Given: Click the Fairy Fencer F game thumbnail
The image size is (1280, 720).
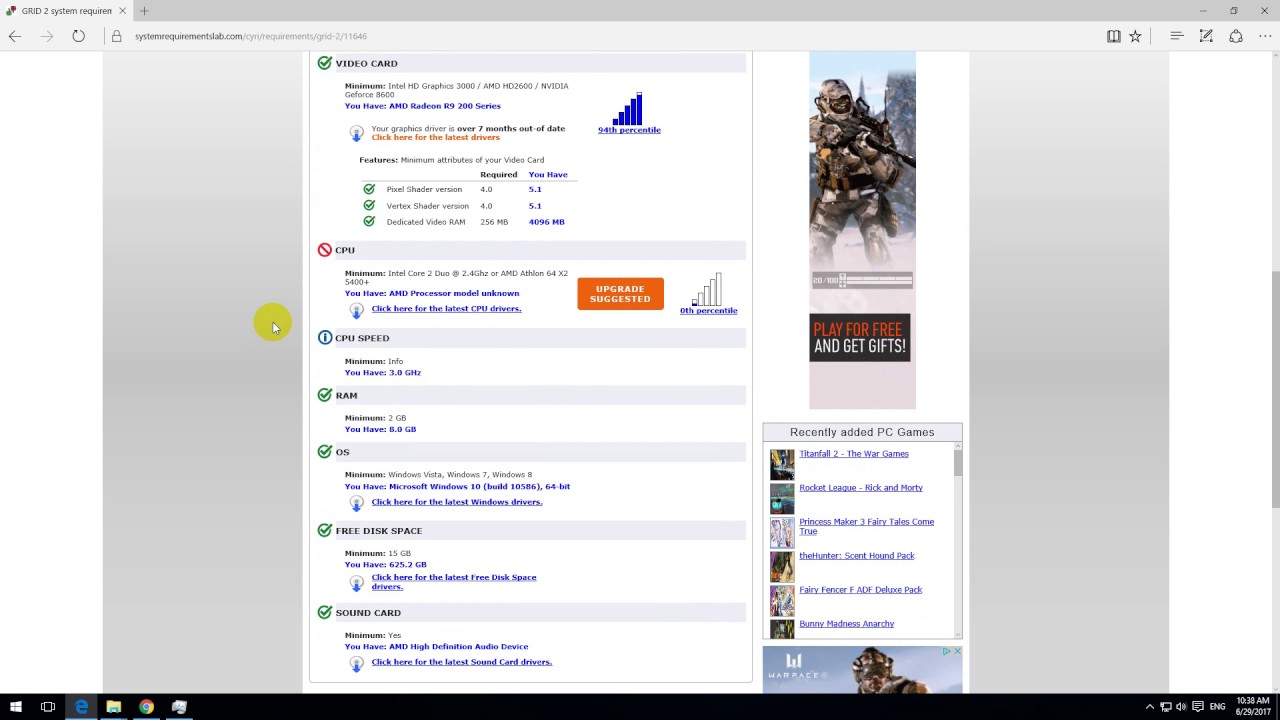Looking at the screenshot, I should (x=782, y=600).
